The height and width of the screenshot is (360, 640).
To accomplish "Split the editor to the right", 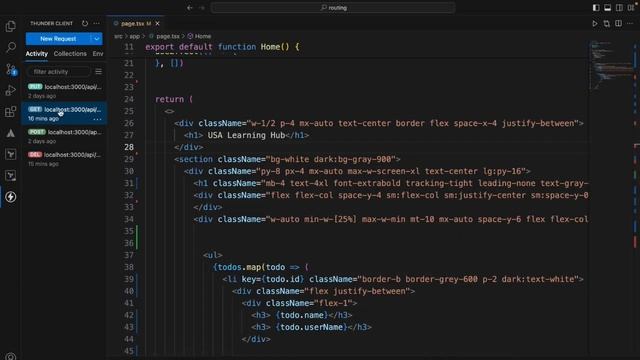I will (x=618, y=24).
